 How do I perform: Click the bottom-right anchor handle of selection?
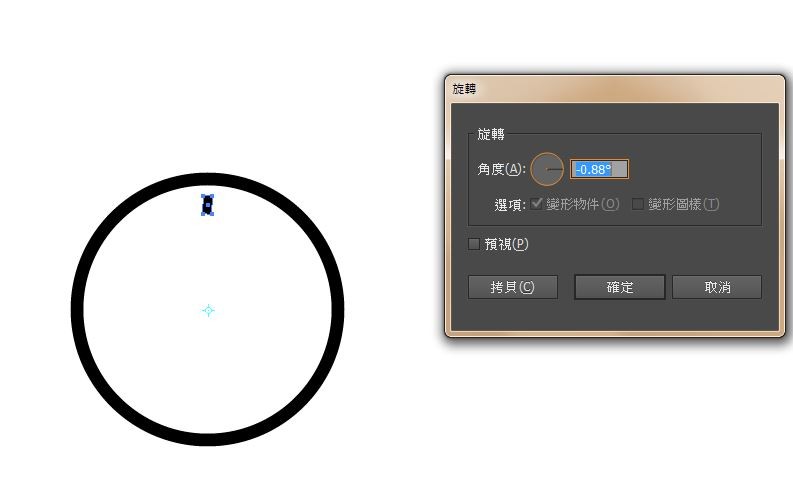pos(211,213)
